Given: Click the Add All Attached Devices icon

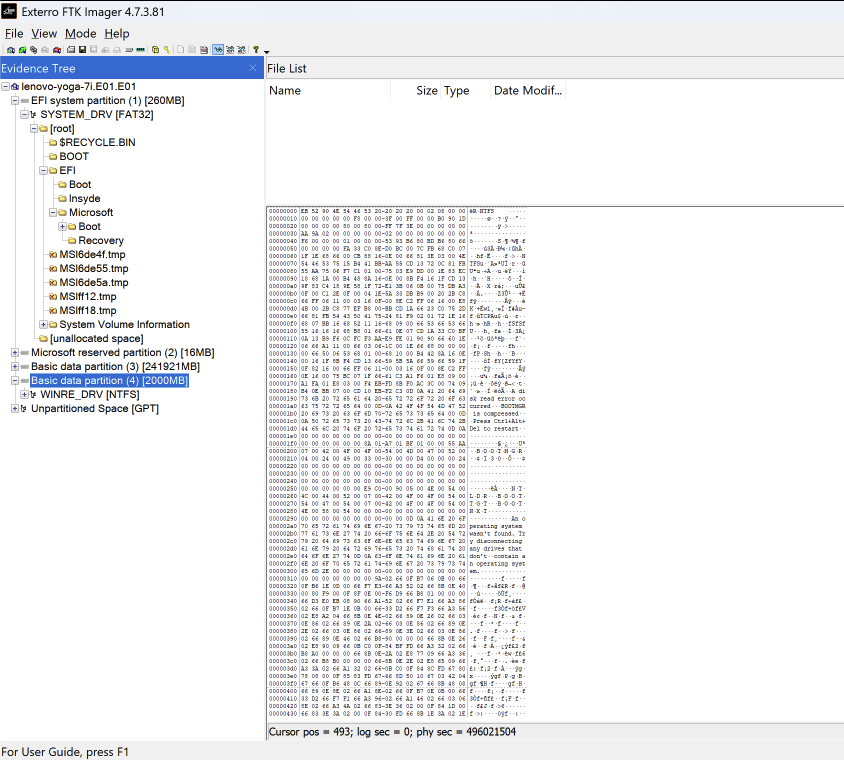Looking at the screenshot, I should pyautogui.click(x=23, y=50).
